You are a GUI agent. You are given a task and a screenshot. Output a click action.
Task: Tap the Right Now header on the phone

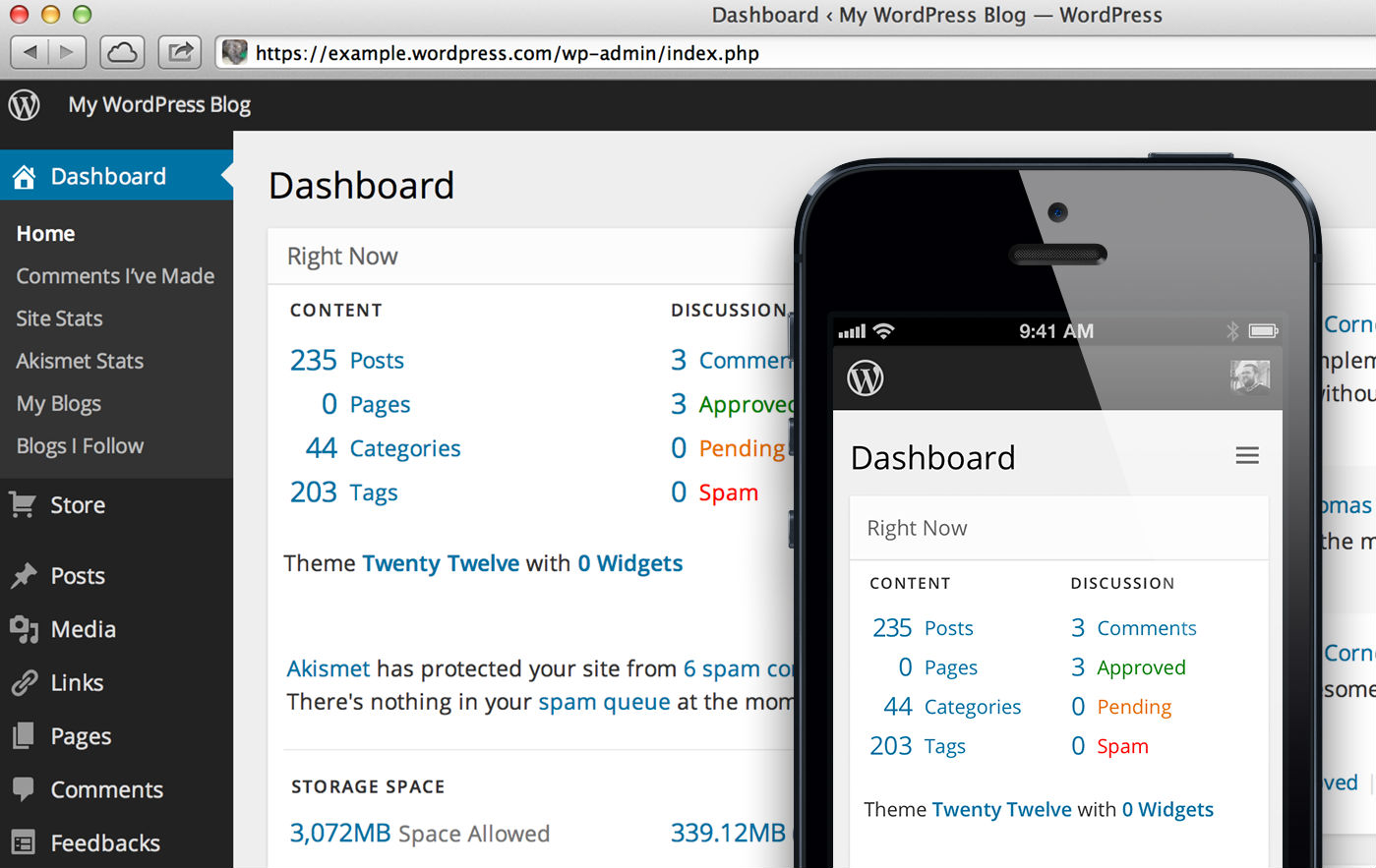(1059, 528)
